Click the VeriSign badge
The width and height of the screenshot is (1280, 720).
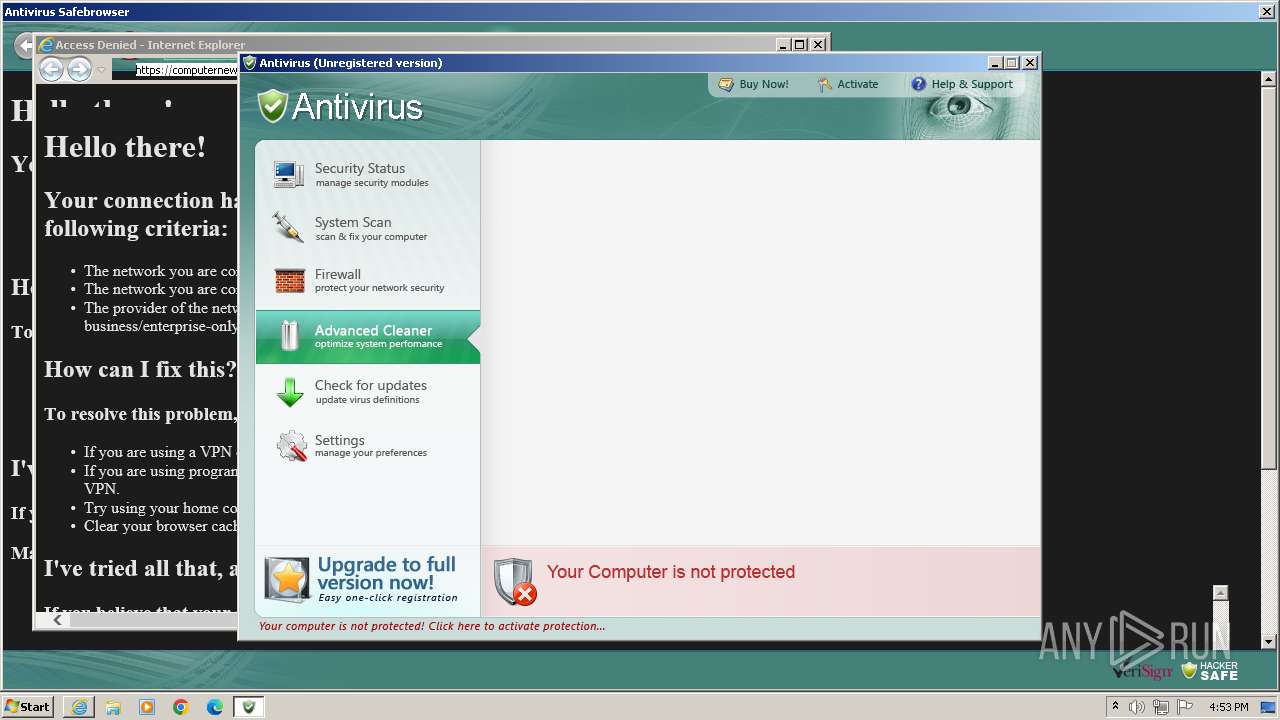click(x=1141, y=672)
